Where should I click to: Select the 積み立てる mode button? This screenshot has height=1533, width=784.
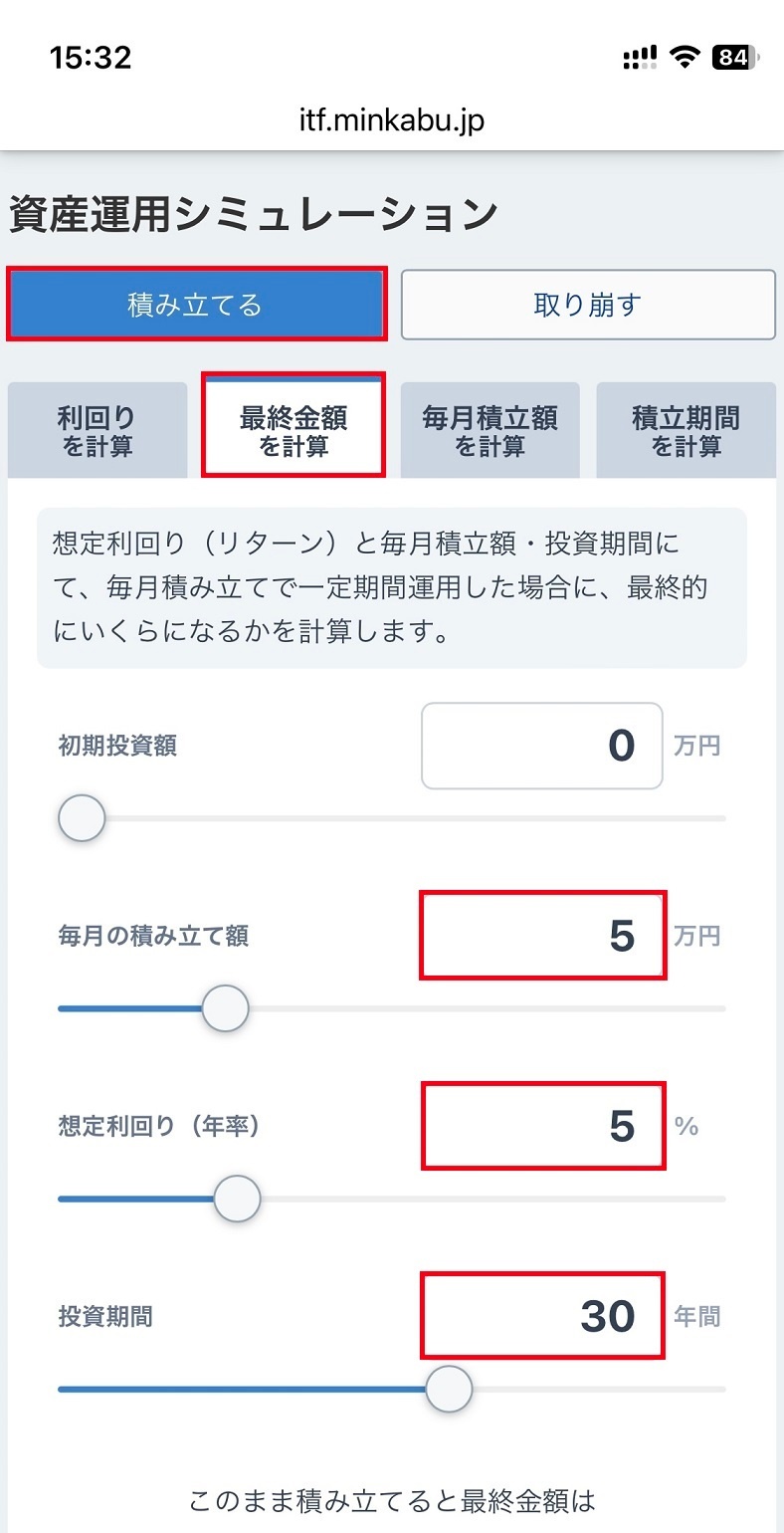[196, 304]
